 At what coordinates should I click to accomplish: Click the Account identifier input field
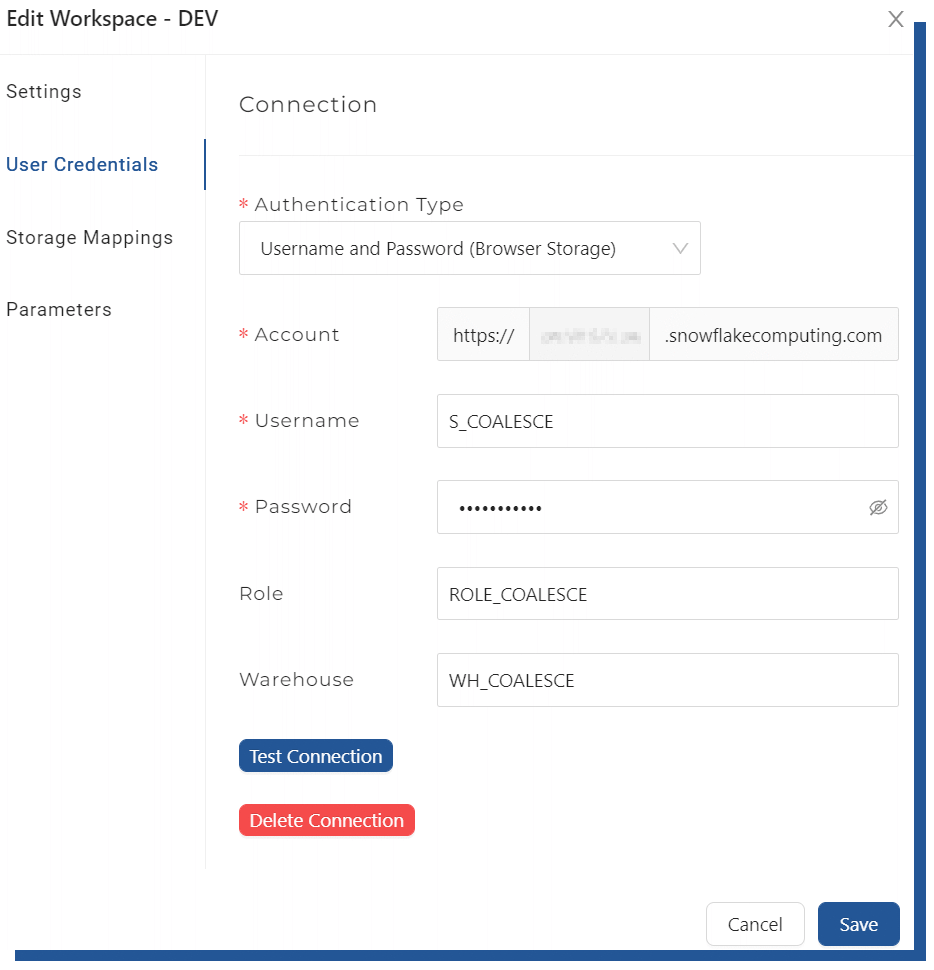coord(589,334)
